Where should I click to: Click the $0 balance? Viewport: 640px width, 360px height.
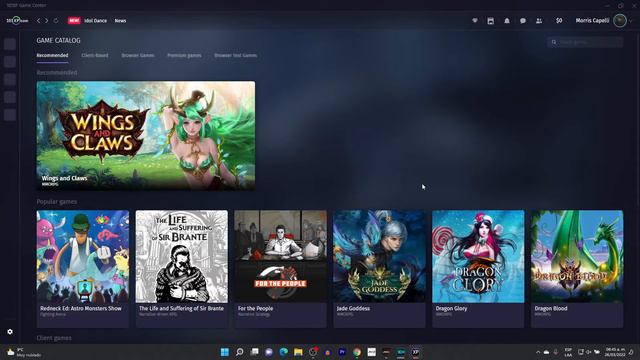pos(559,20)
